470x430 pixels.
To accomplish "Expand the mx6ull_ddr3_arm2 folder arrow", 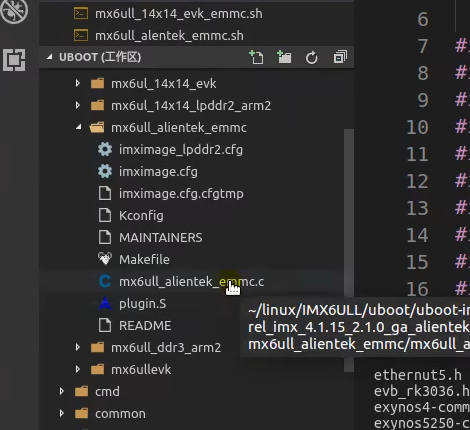I will 78,347.
